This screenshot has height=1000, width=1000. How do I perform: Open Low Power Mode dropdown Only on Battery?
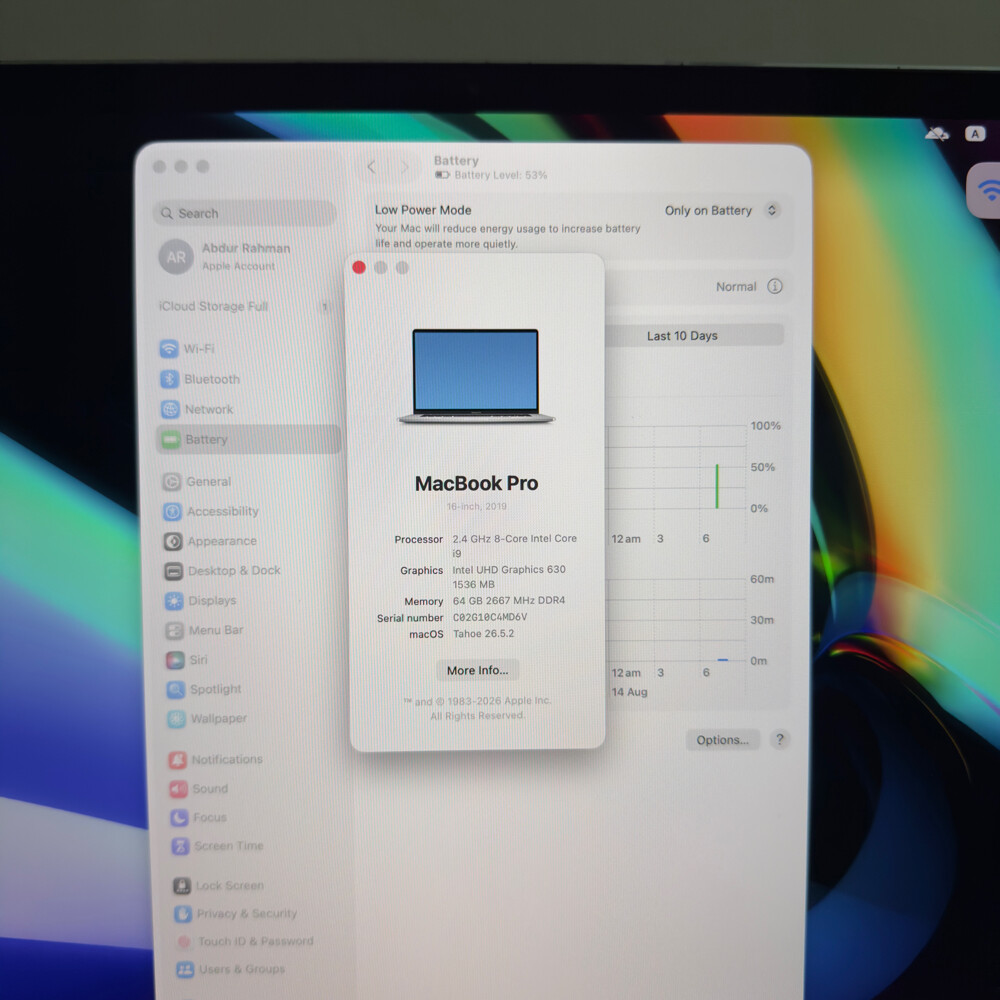pos(721,210)
